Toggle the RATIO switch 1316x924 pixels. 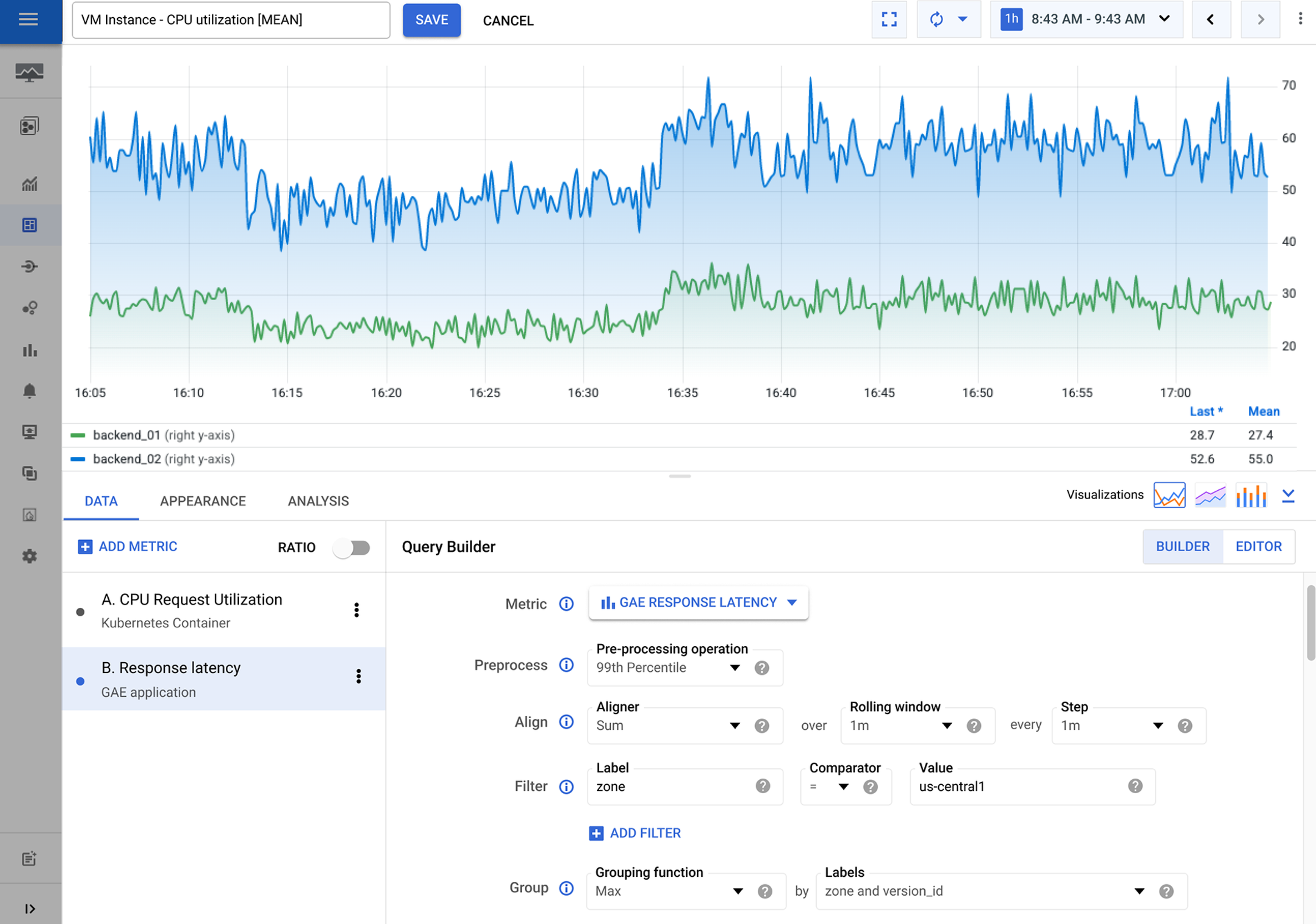point(352,547)
